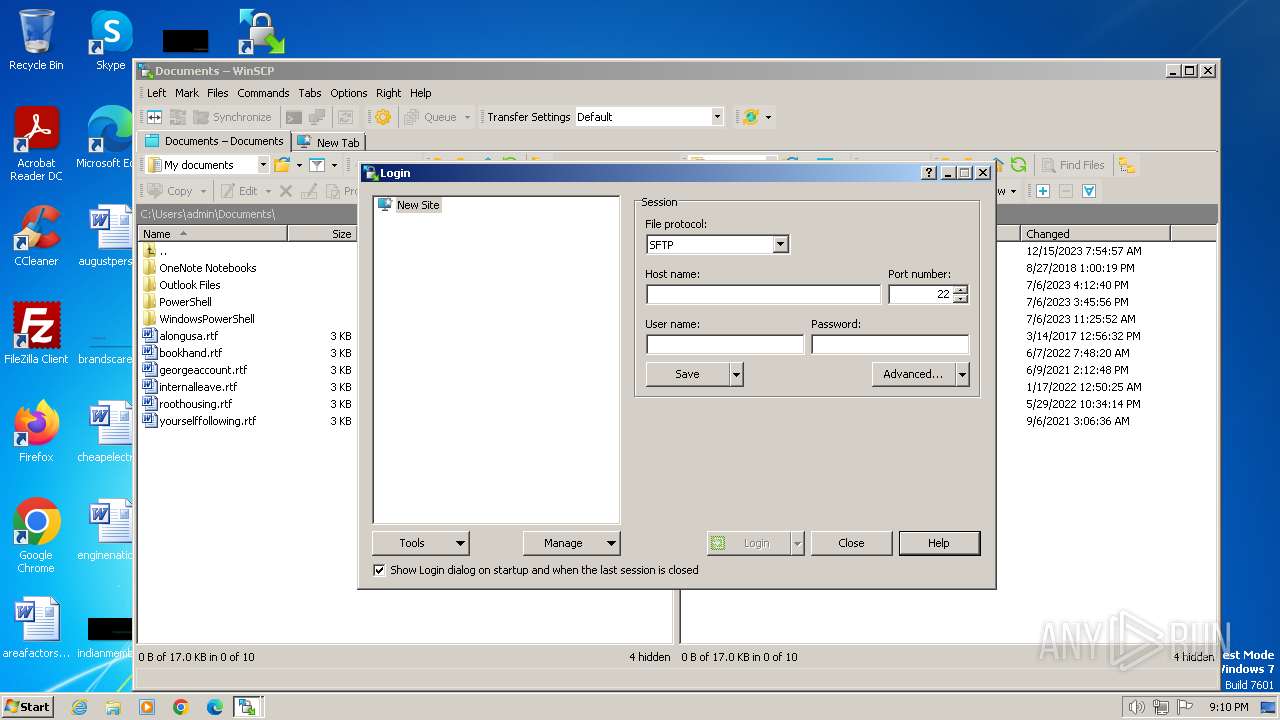
Task: Click the Delete X icon in local toolbar
Action: (x=286, y=191)
